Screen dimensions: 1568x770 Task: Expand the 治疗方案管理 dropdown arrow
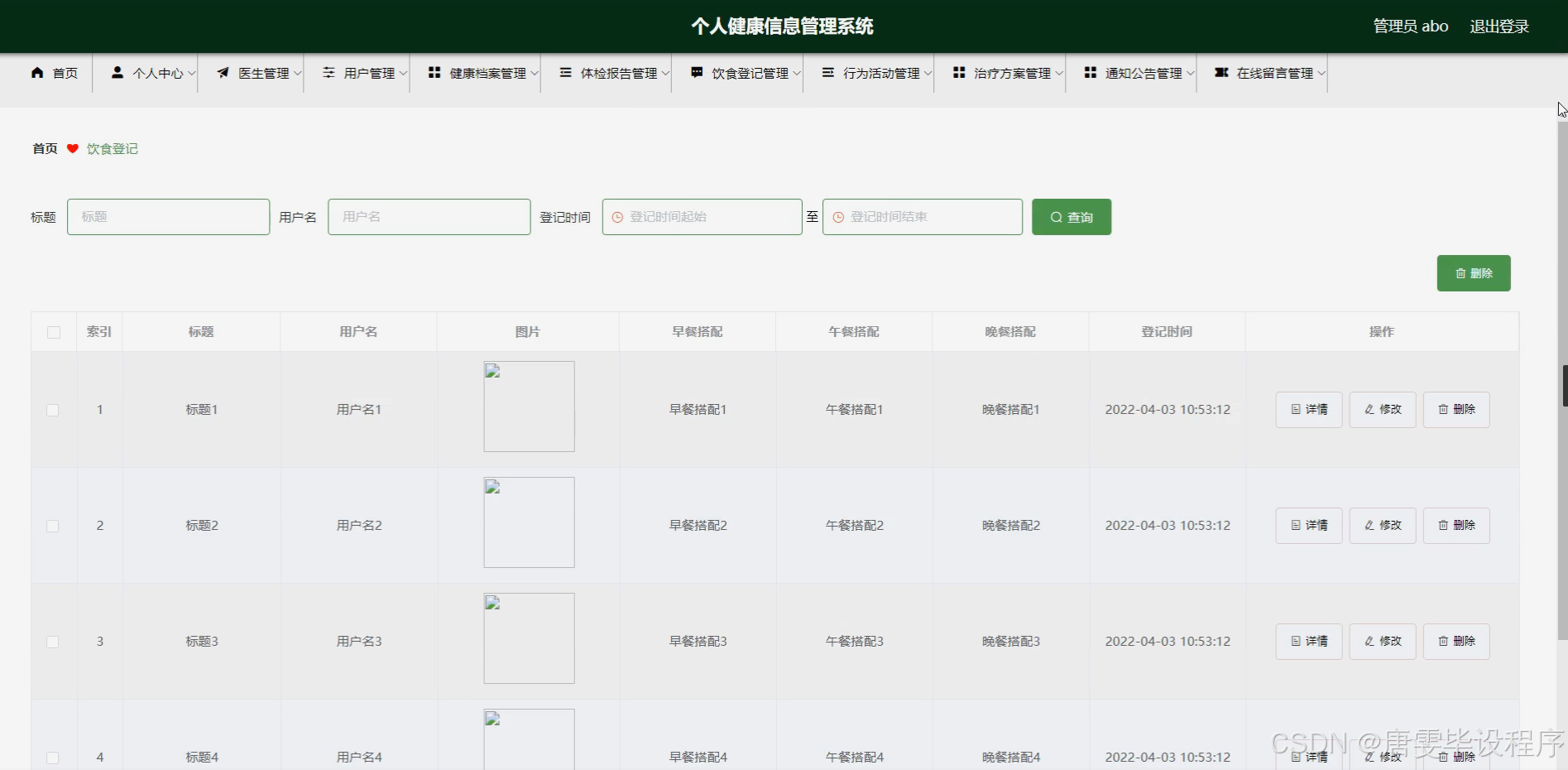1058,74
